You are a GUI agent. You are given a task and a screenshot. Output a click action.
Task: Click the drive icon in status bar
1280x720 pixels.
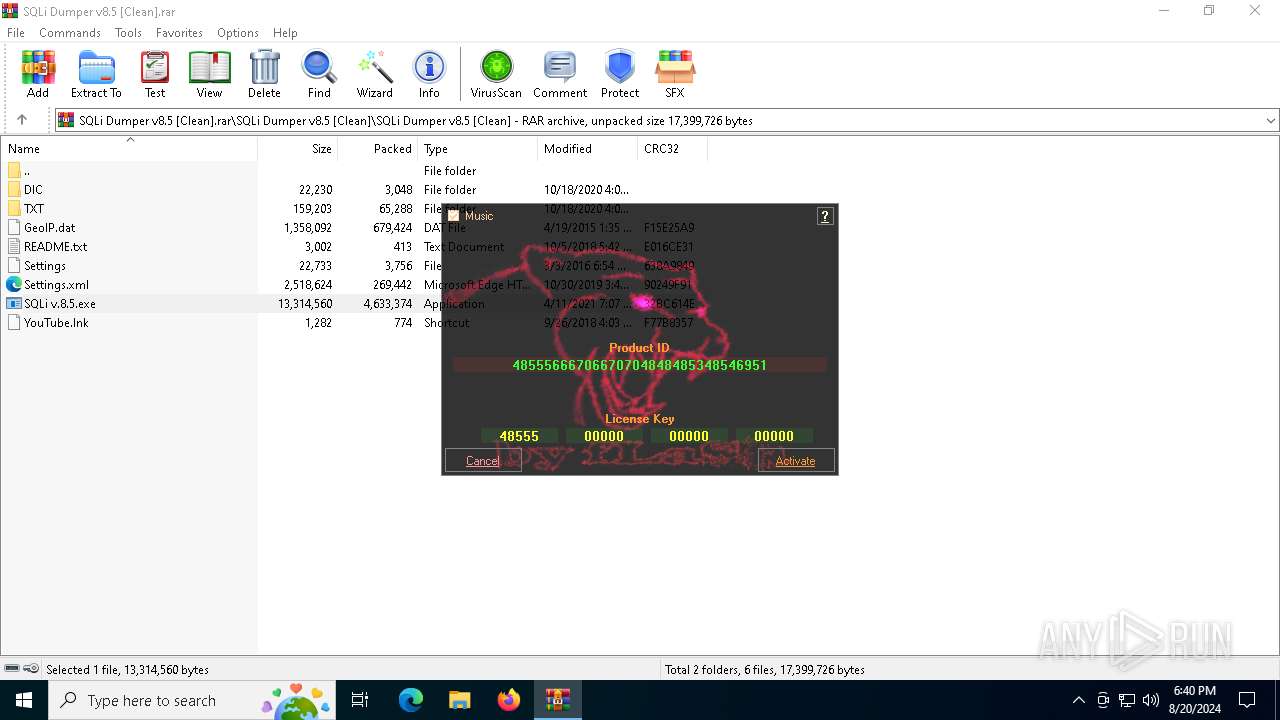pos(12,669)
